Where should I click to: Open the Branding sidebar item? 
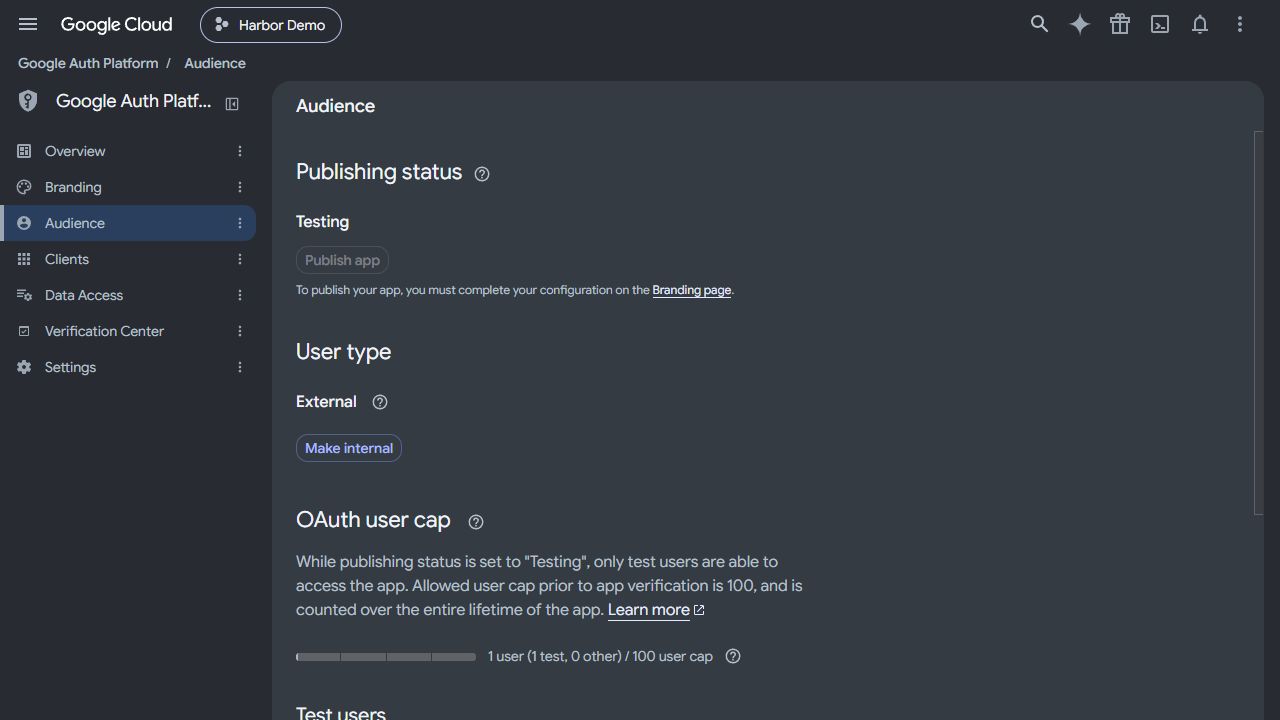click(x=128, y=187)
